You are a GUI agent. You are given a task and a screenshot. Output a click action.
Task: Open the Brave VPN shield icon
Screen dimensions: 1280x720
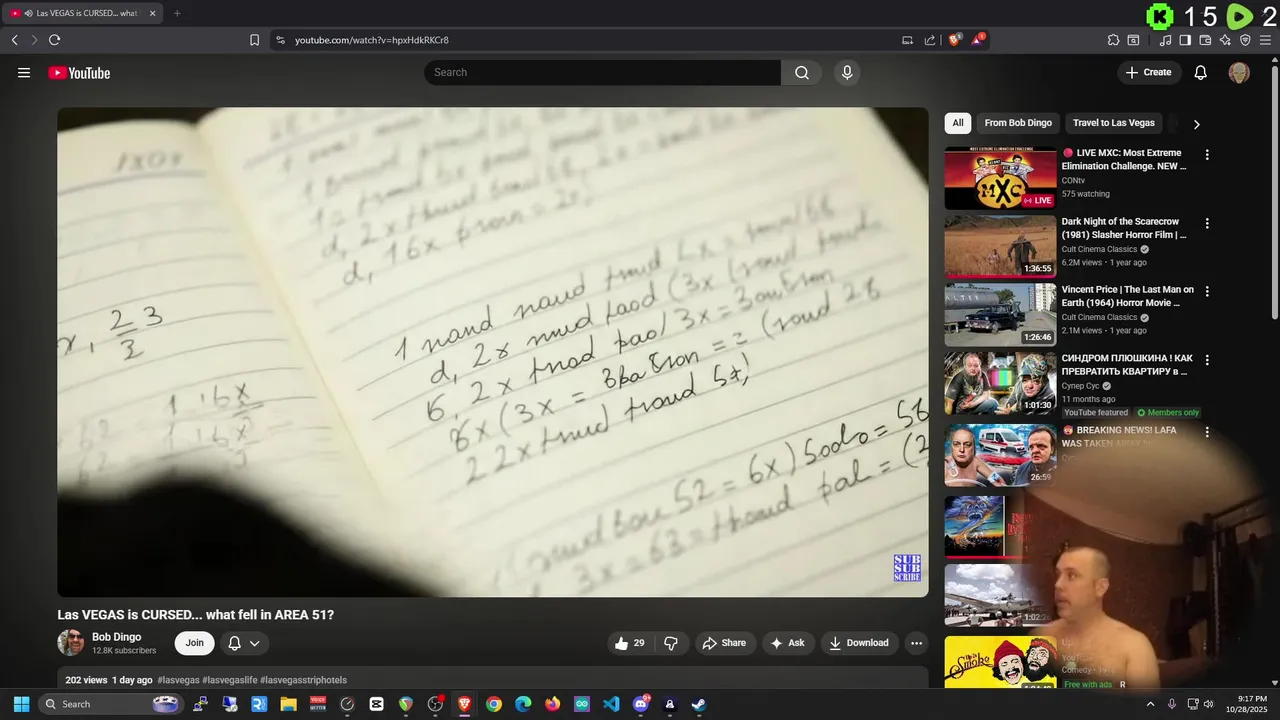[x=1245, y=40]
